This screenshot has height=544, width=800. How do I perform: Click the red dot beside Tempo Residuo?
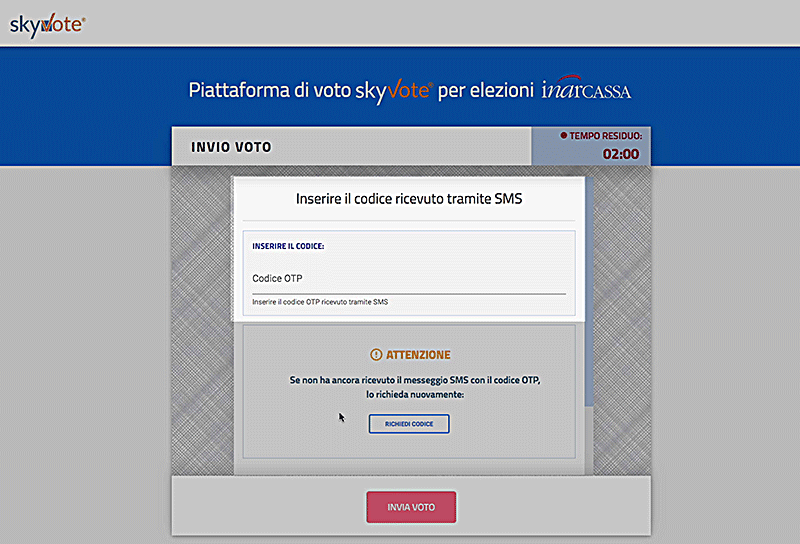pyautogui.click(x=564, y=135)
